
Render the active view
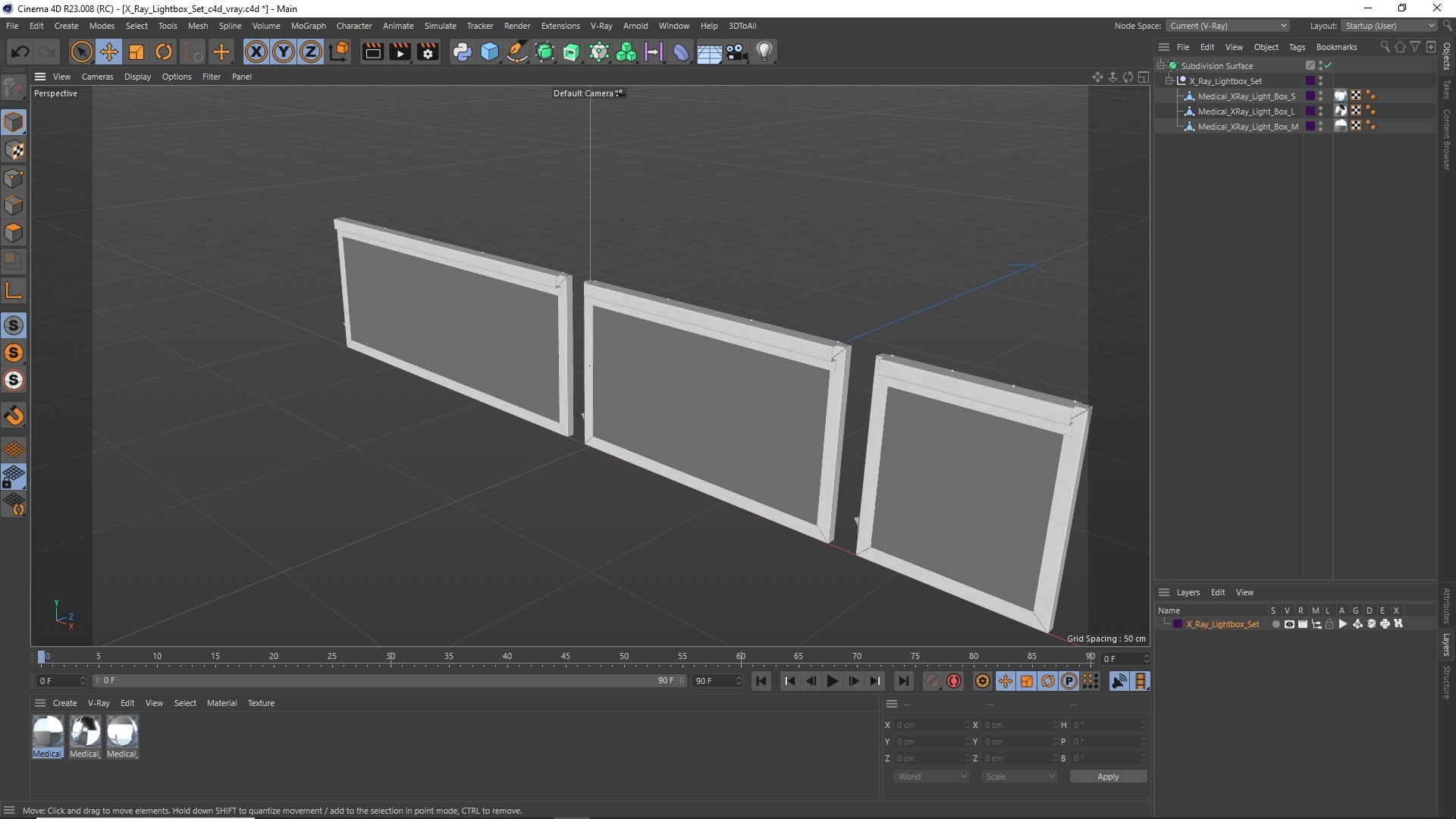[372, 52]
